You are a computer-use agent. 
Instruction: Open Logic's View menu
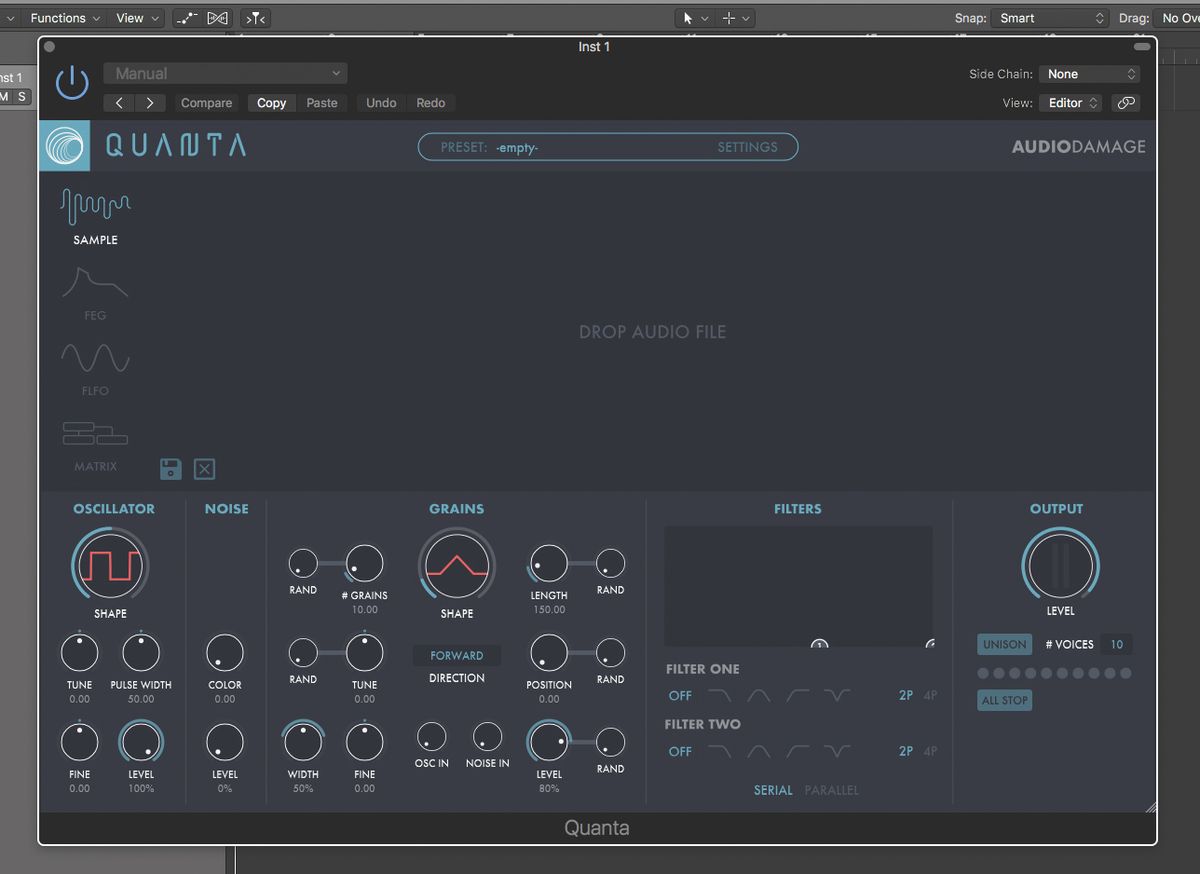130,17
